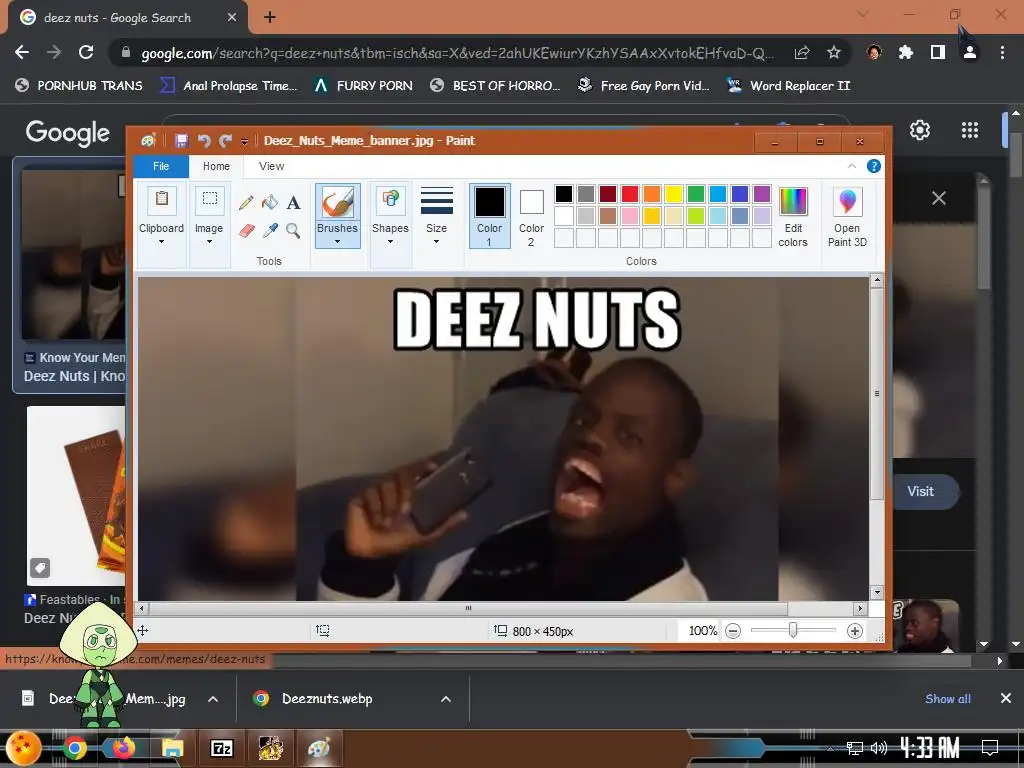Pick the red color swatch
Screen dimensions: 1024x768
tap(630, 193)
